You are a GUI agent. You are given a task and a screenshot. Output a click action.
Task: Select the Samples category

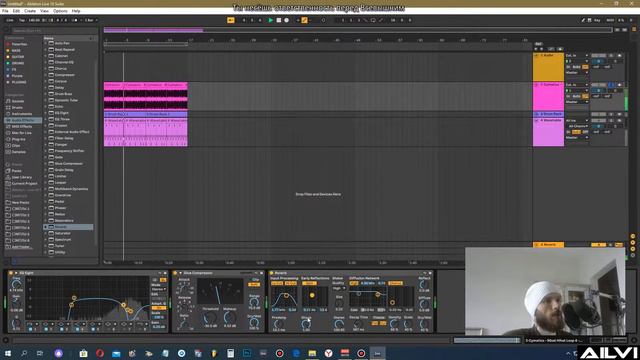tap(18, 152)
